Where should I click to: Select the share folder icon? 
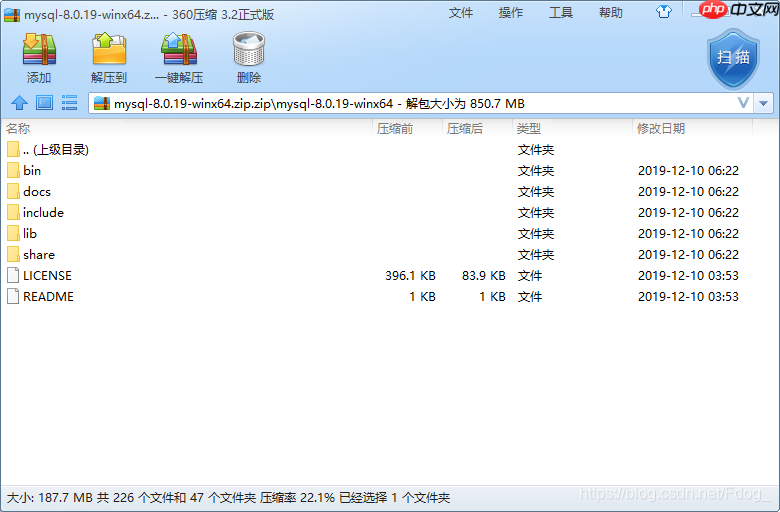coord(13,254)
